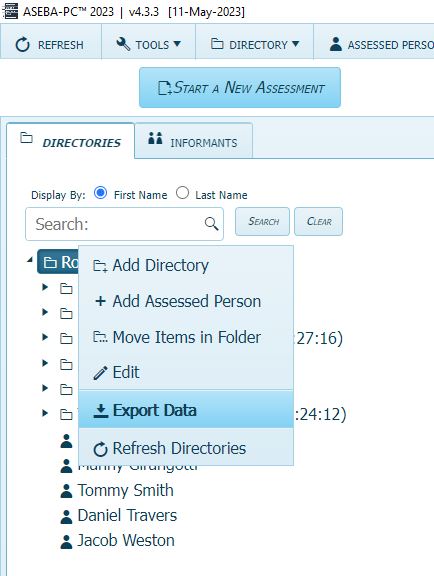This screenshot has height=576, width=434.
Task: Click the person icon beside Jacob Weston
Action: click(x=66, y=541)
